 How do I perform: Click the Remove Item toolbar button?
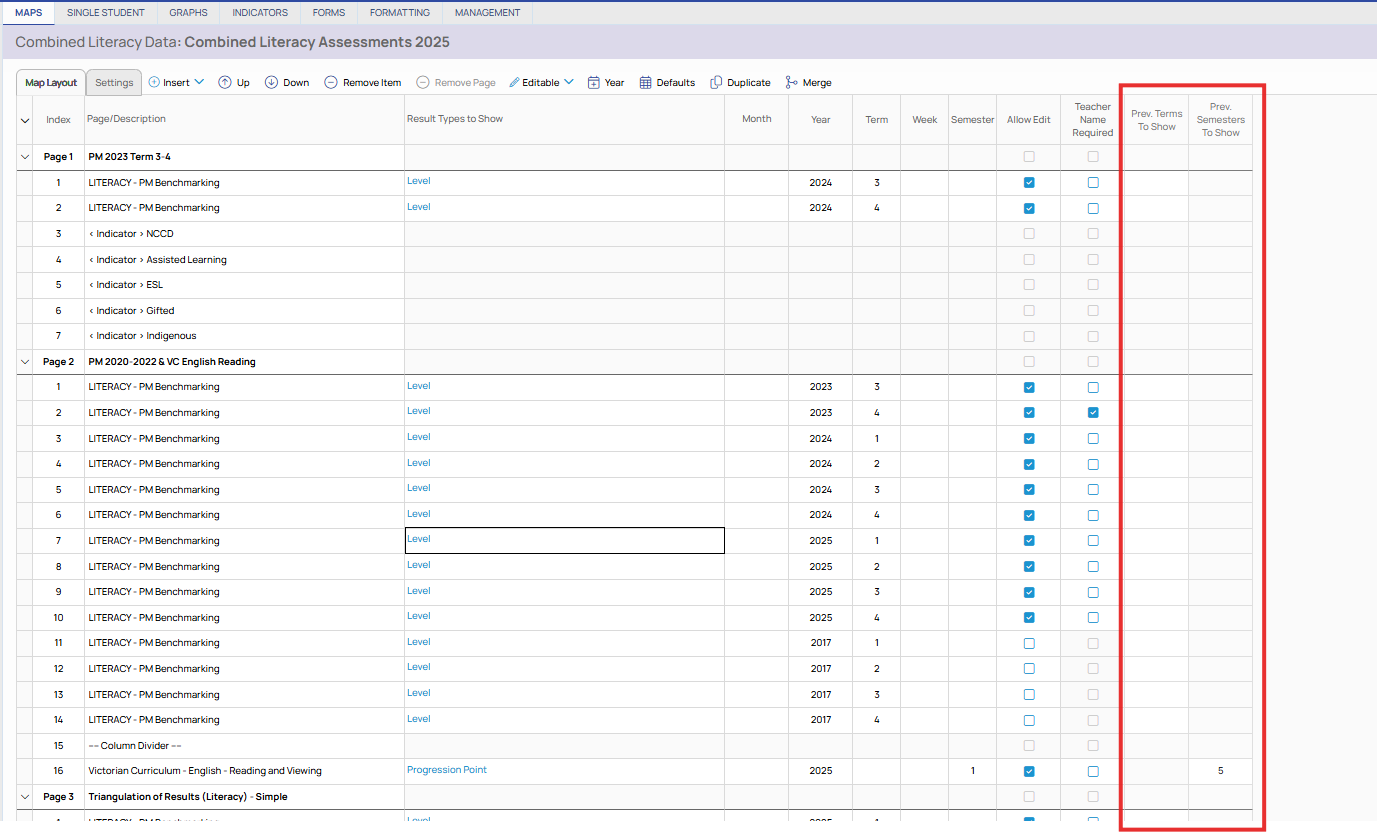[x=363, y=83]
